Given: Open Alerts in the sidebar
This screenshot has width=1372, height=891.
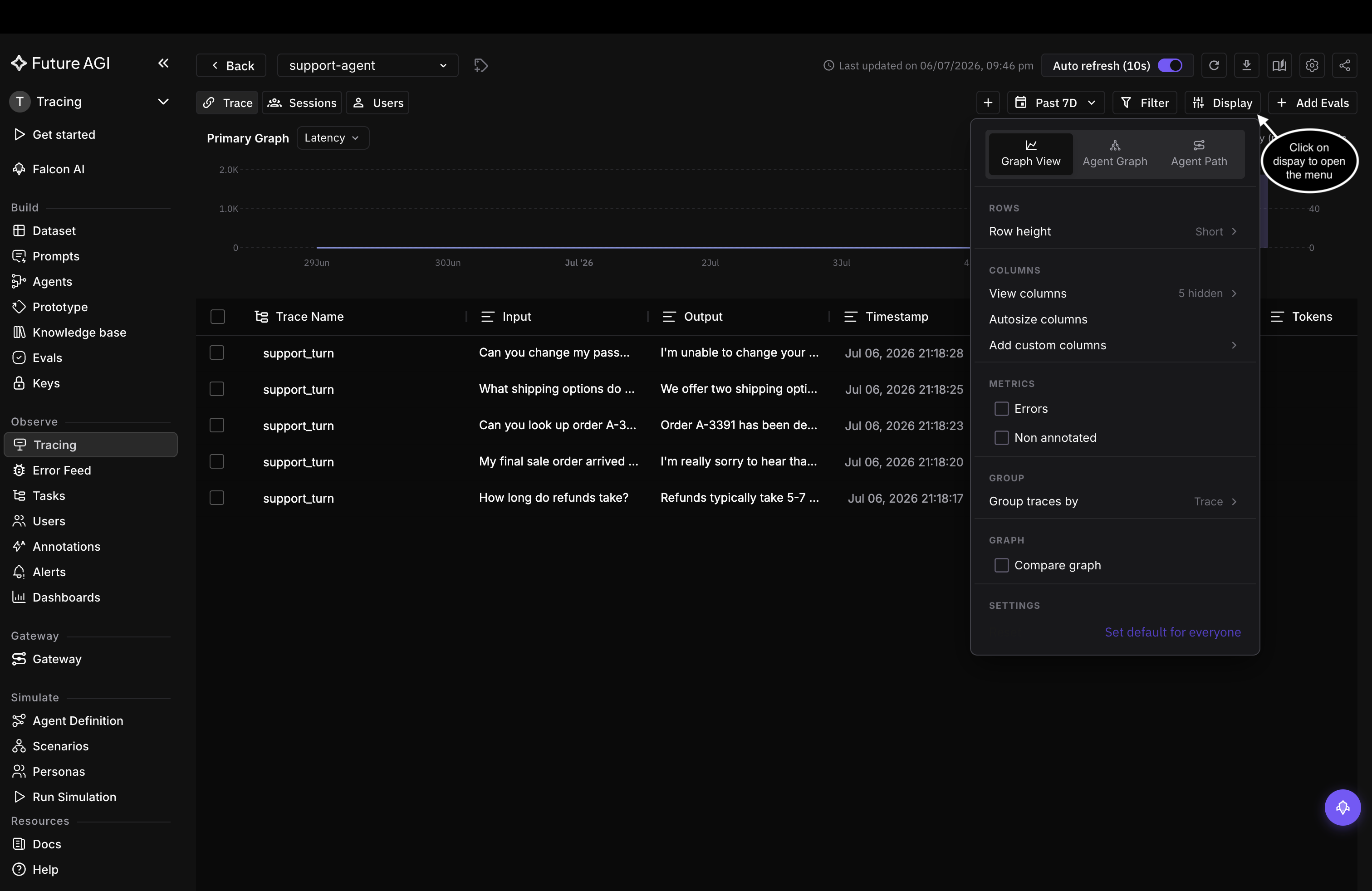Looking at the screenshot, I should [x=49, y=571].
